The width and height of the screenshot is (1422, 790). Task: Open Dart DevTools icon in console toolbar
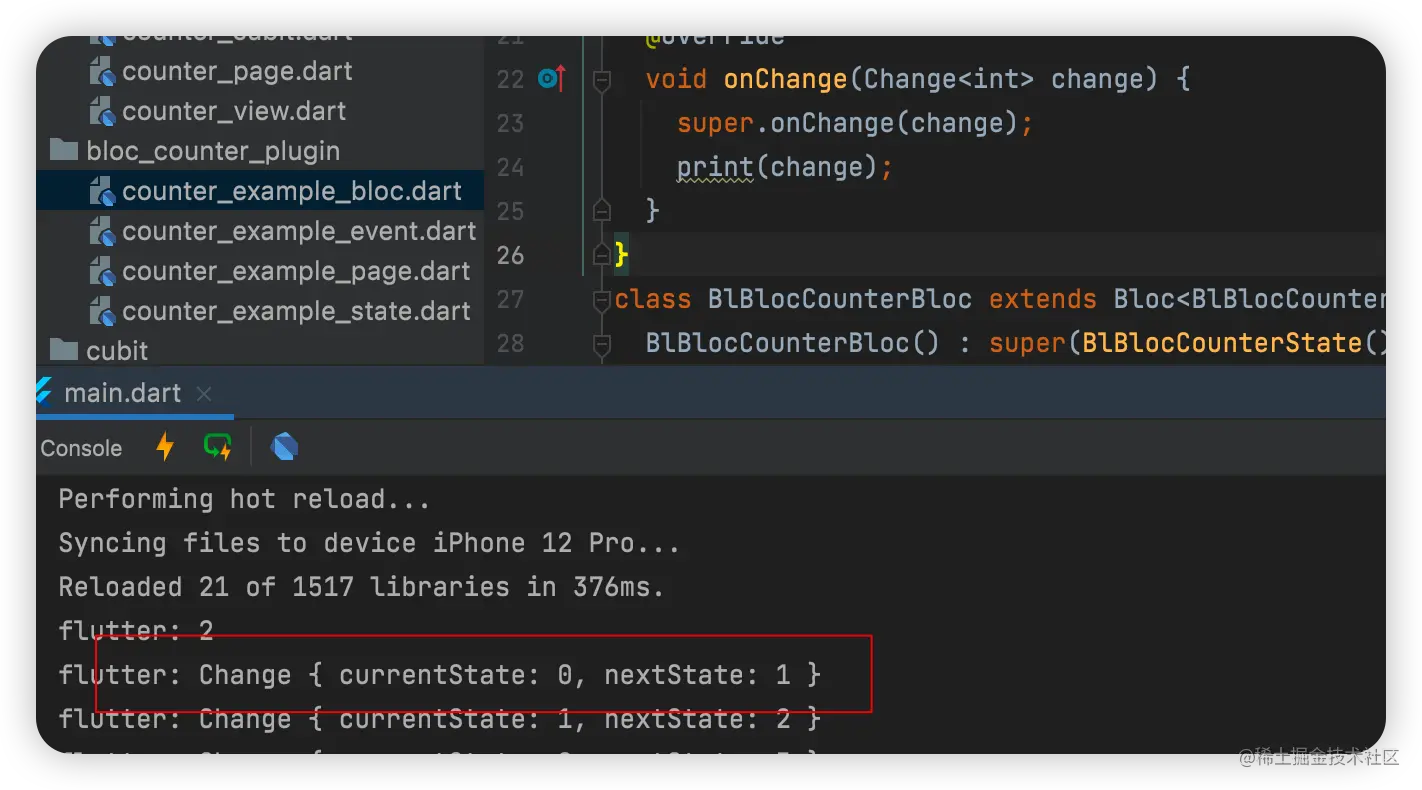click(285, 447)
